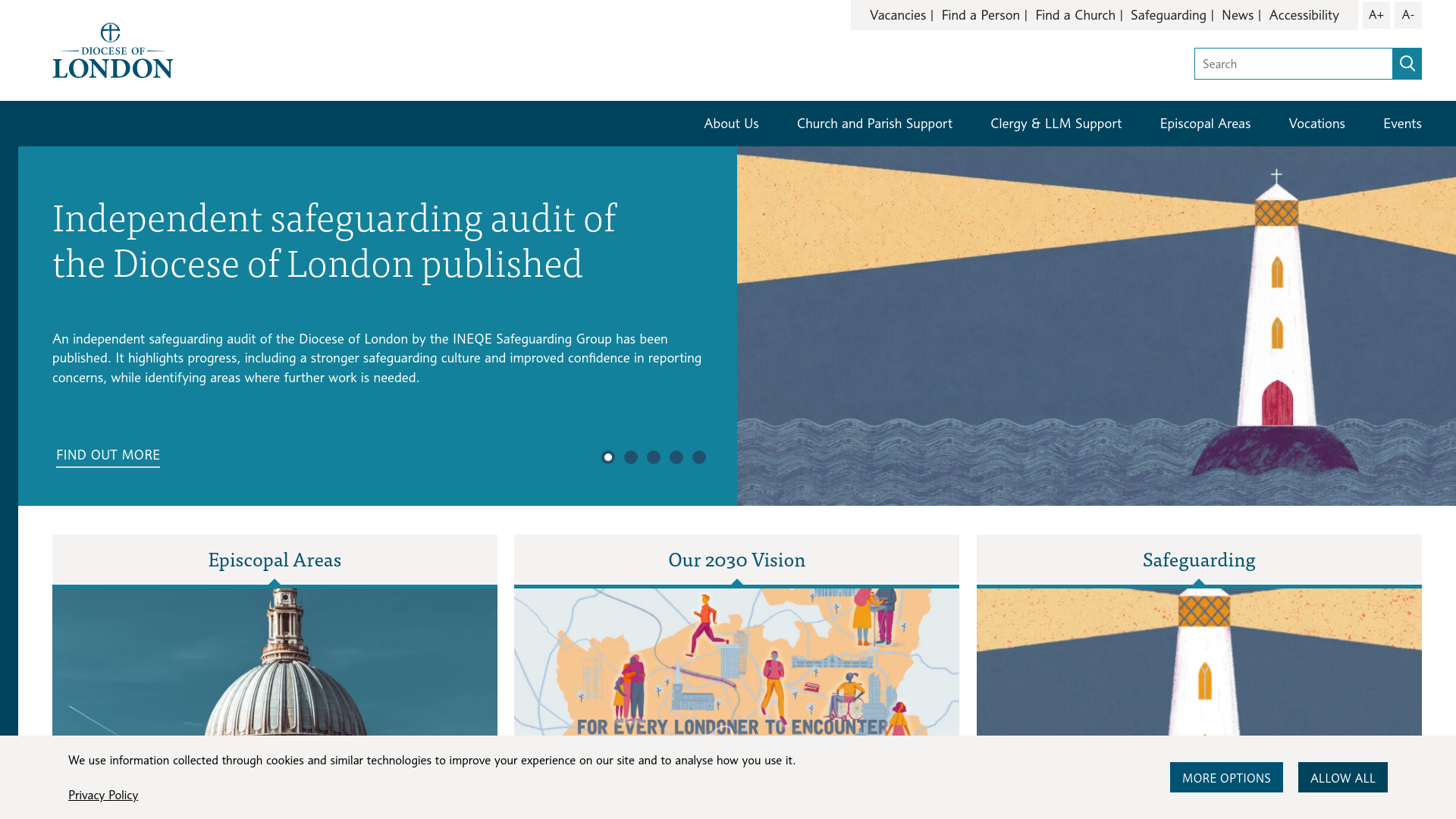Open the Clergy & LLM Support menu
The image size is (1456, 819).
(x=1056, y=124)
